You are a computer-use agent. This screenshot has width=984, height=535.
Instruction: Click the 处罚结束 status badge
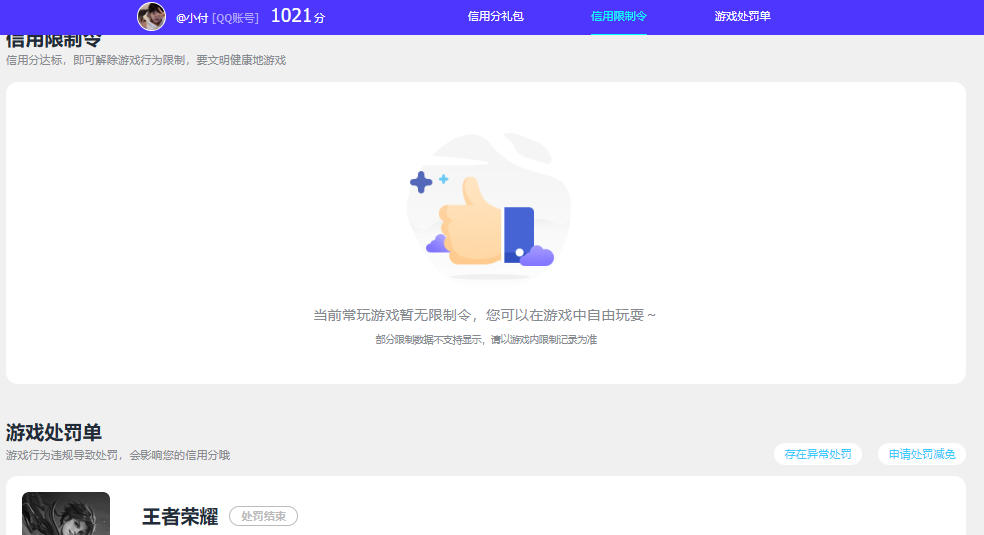[x=264, y=516]
